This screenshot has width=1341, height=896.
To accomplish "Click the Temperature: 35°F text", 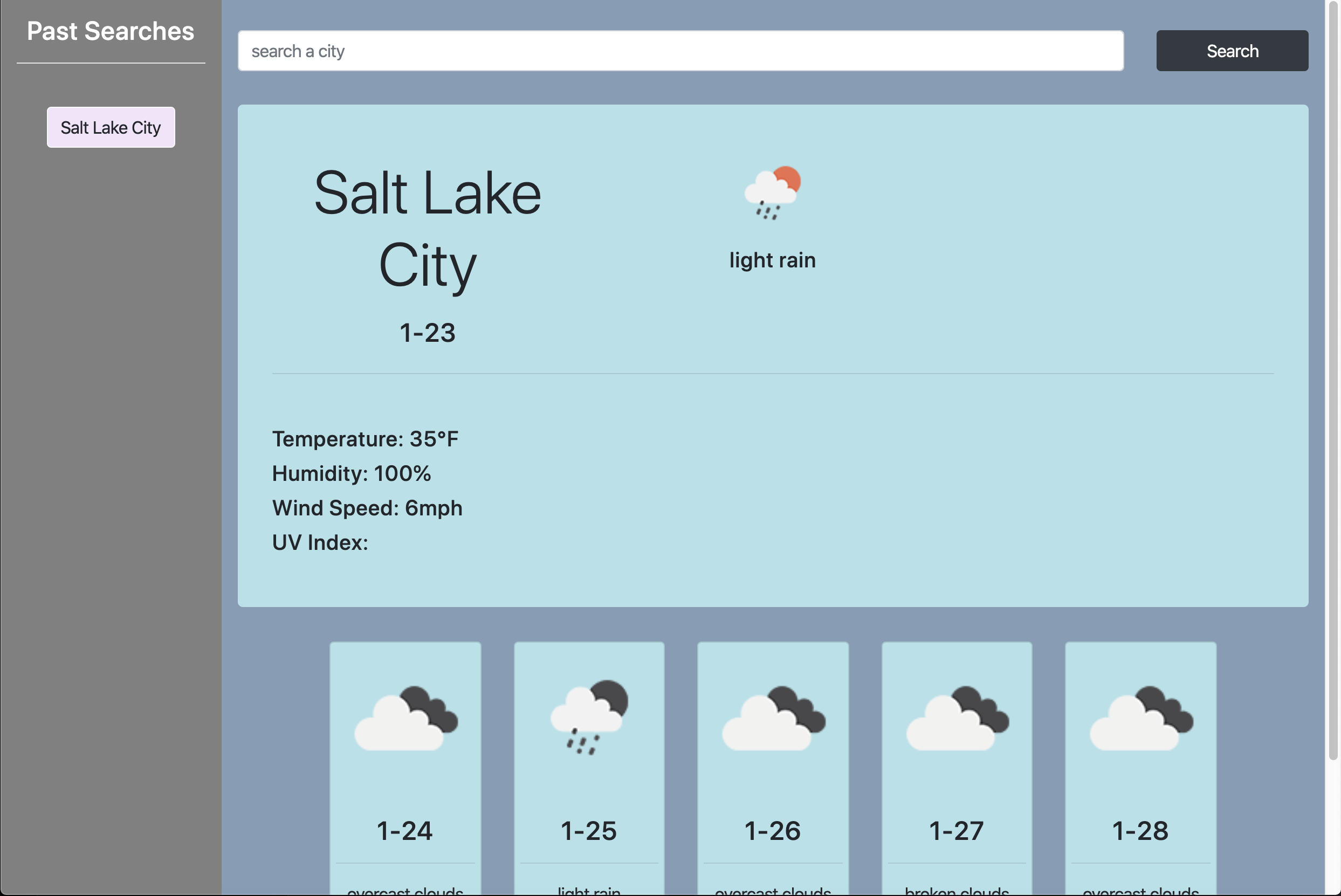I will coord(365,439).
